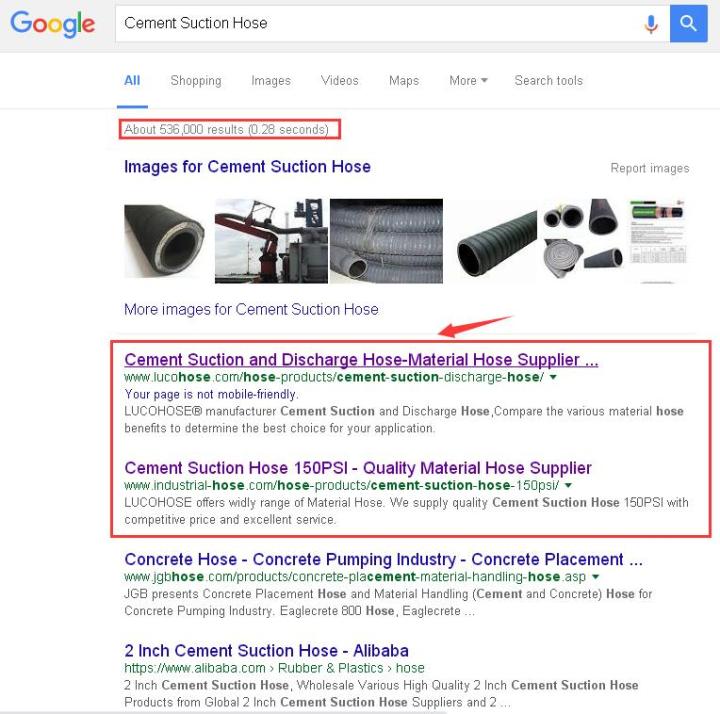720x714 pixels.
Task: Open the 2 Inch Cement Suction Hose Alibaba link
Action: click(266, 651)
